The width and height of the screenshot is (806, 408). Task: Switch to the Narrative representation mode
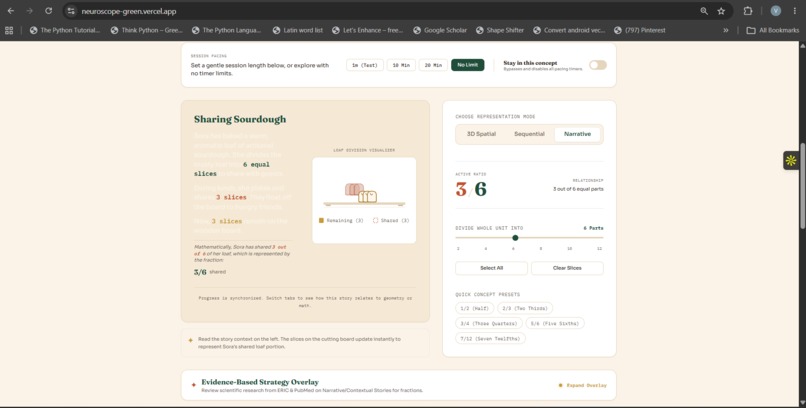(577, 134)
